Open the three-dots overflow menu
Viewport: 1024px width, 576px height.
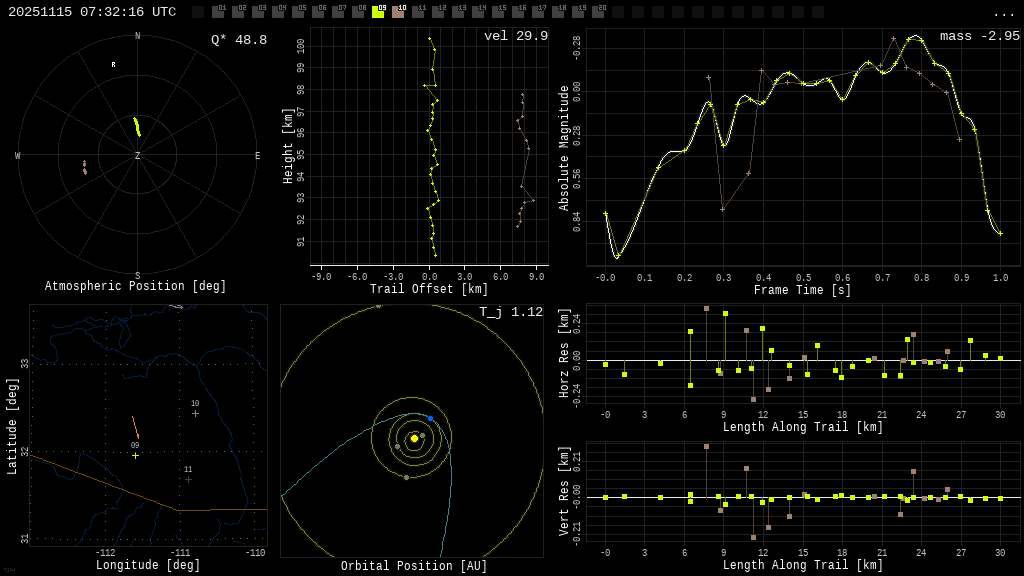click(1003, 14)
